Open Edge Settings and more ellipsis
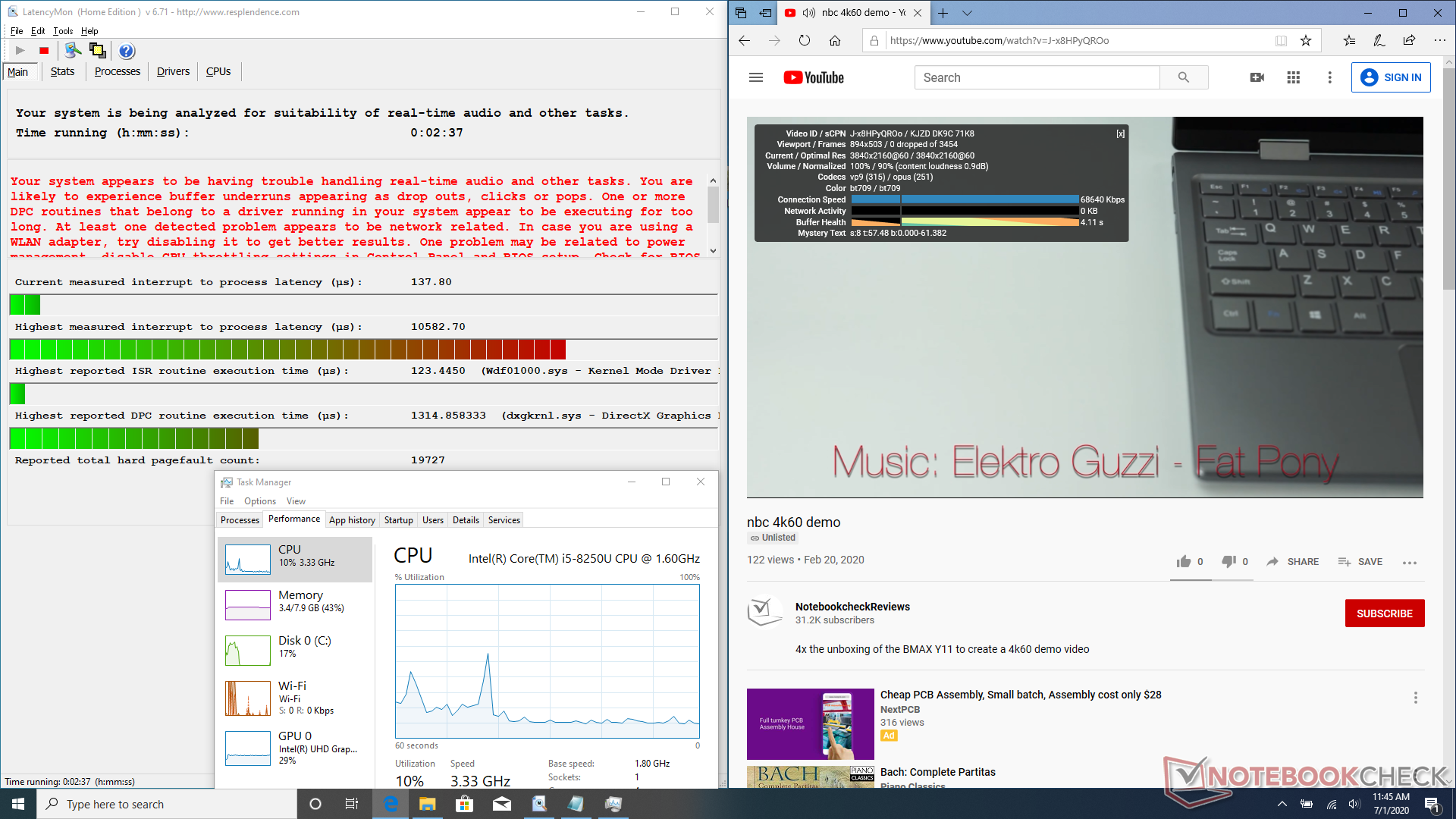 pyautogui.click(x=1439, y=41)
